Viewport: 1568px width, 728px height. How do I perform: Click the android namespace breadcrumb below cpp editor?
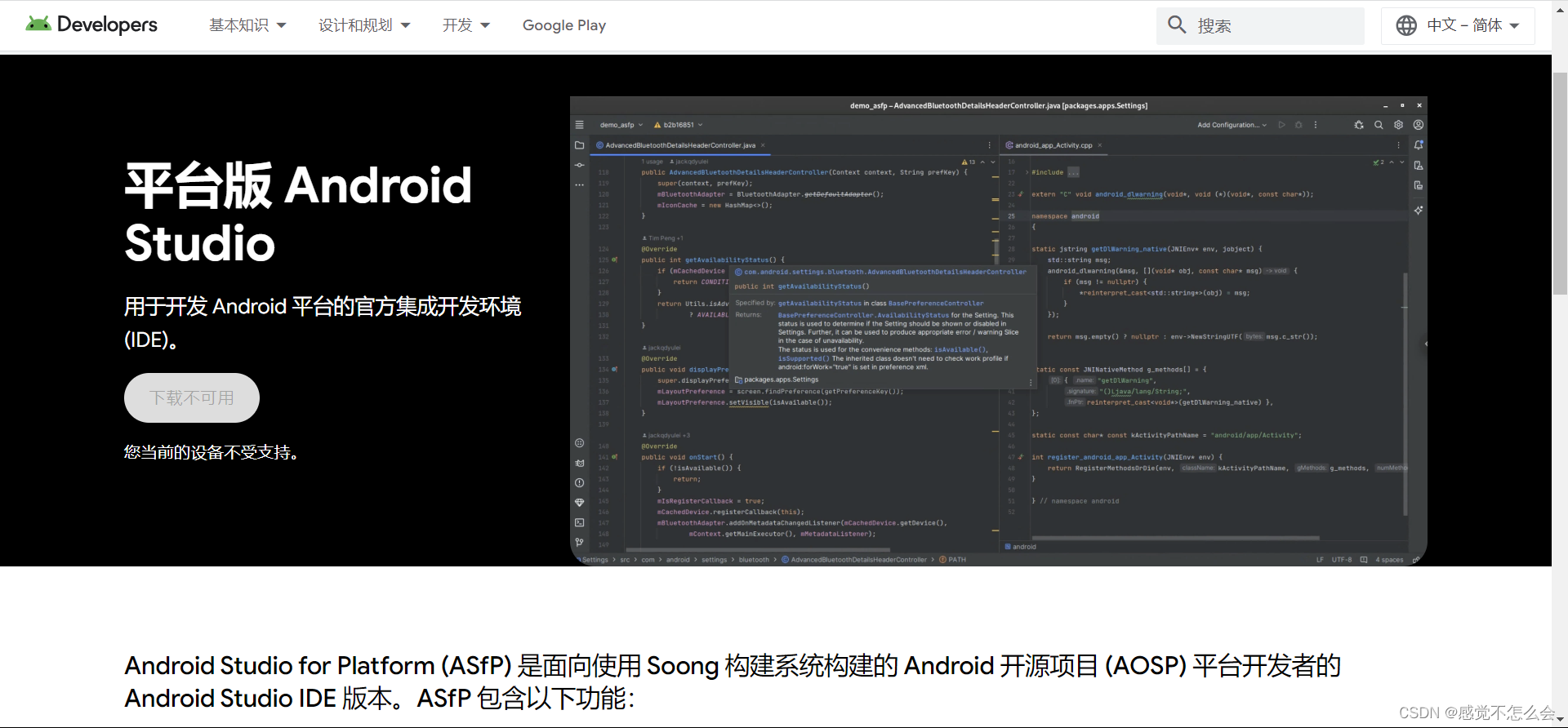tap(1020, 547)
